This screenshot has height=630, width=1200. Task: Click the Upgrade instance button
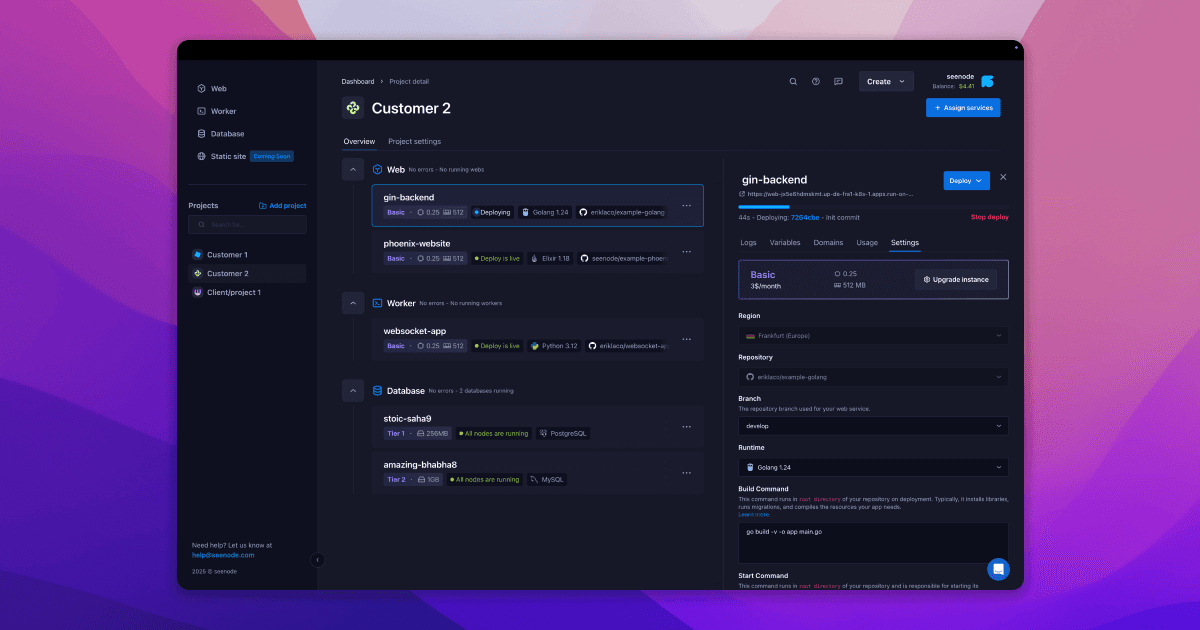pos(956,280)
